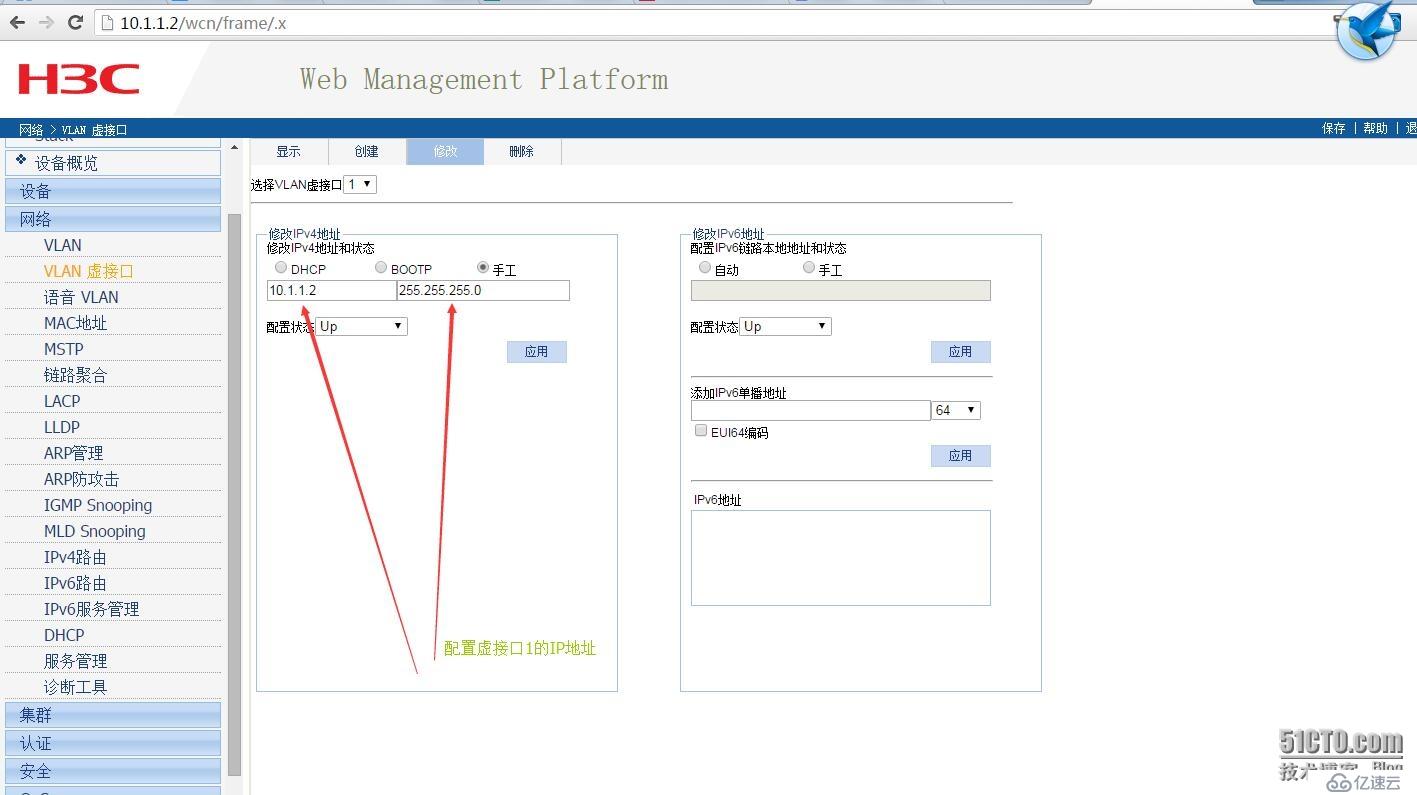Open ARP管理 in the sidebar
1417x795 pixels.
[74, 453]
